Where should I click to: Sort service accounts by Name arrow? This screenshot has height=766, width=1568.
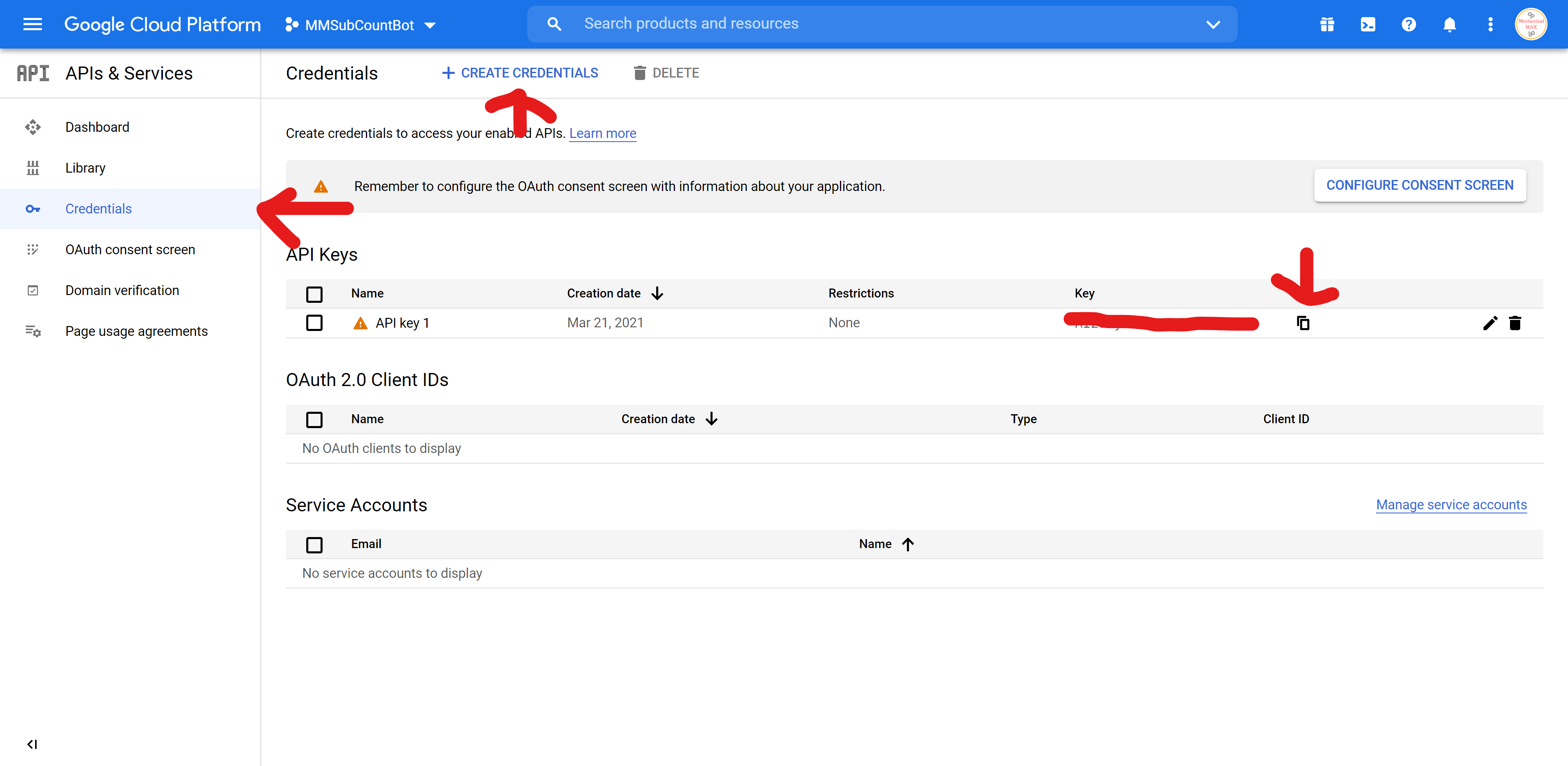click(908, 544)
